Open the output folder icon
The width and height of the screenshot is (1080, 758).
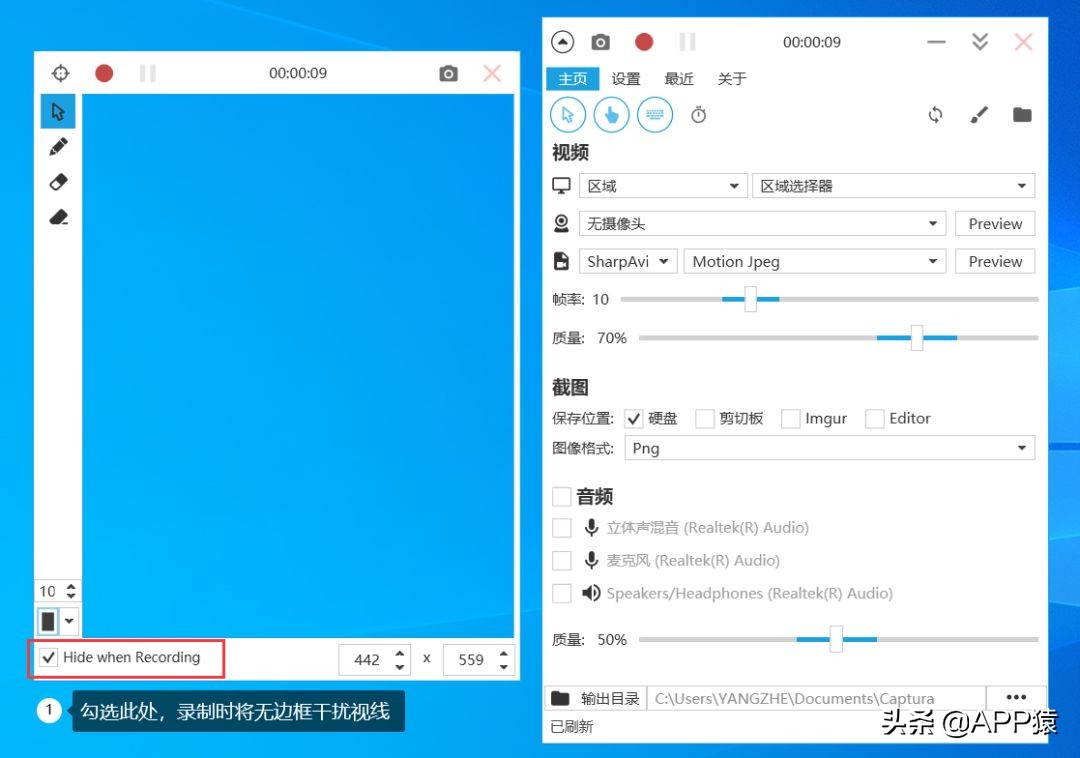pyautogui.click(x=1022, y=114)
